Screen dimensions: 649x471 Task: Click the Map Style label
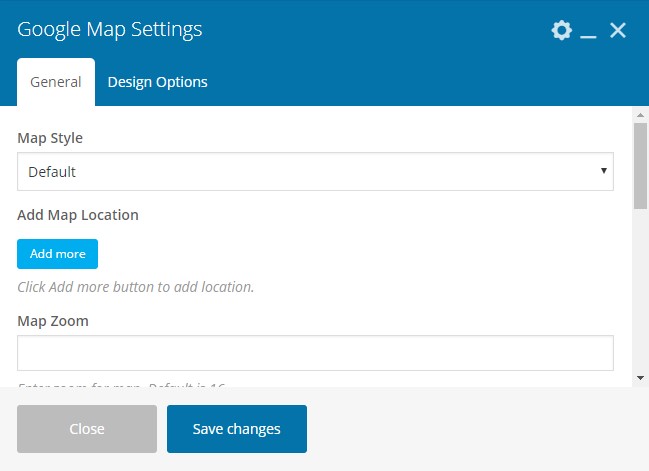pos(50,138)
